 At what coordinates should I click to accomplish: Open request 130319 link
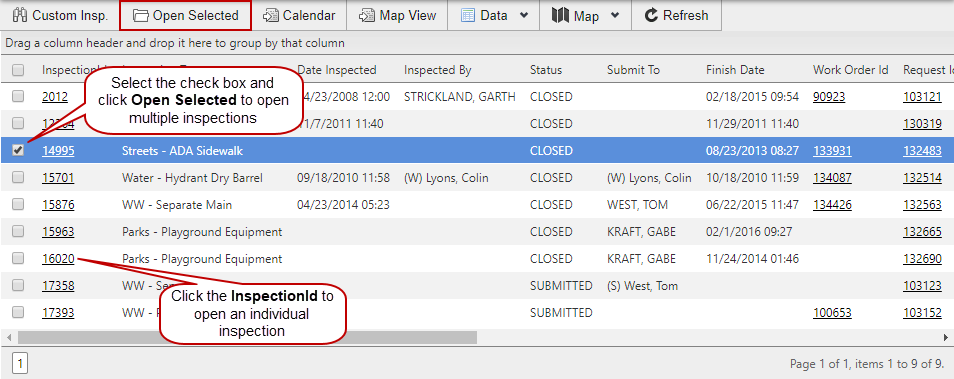tap(922, 123)
